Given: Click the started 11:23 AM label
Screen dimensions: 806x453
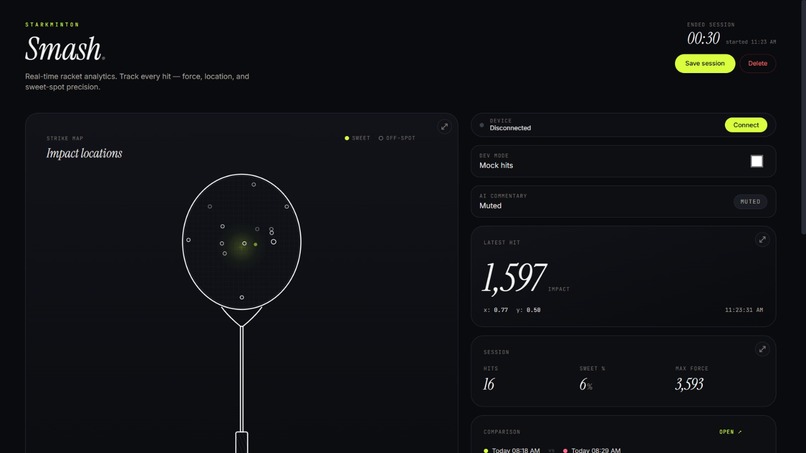Looking at the screenshot, I should (750, 42).
